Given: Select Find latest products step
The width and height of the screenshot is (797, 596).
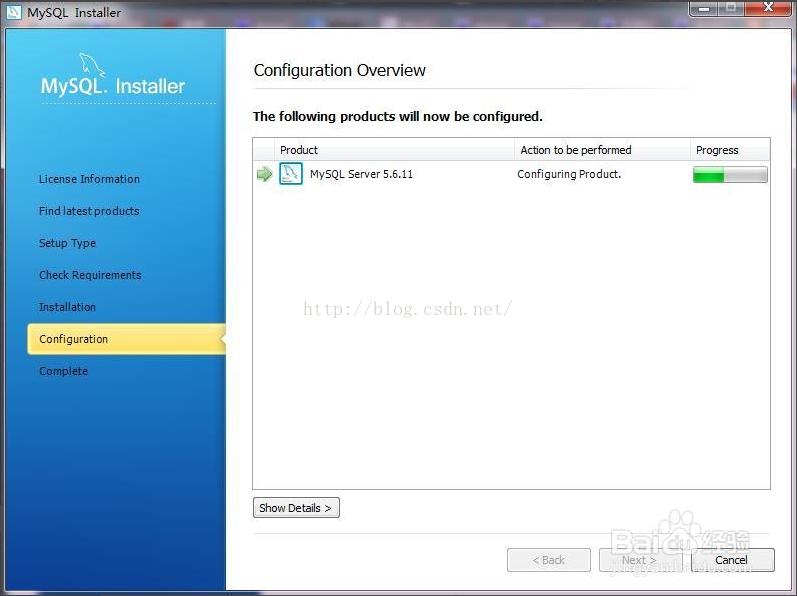Looking at the screenshot, I should pyautogui.click(x=89, y=211).
